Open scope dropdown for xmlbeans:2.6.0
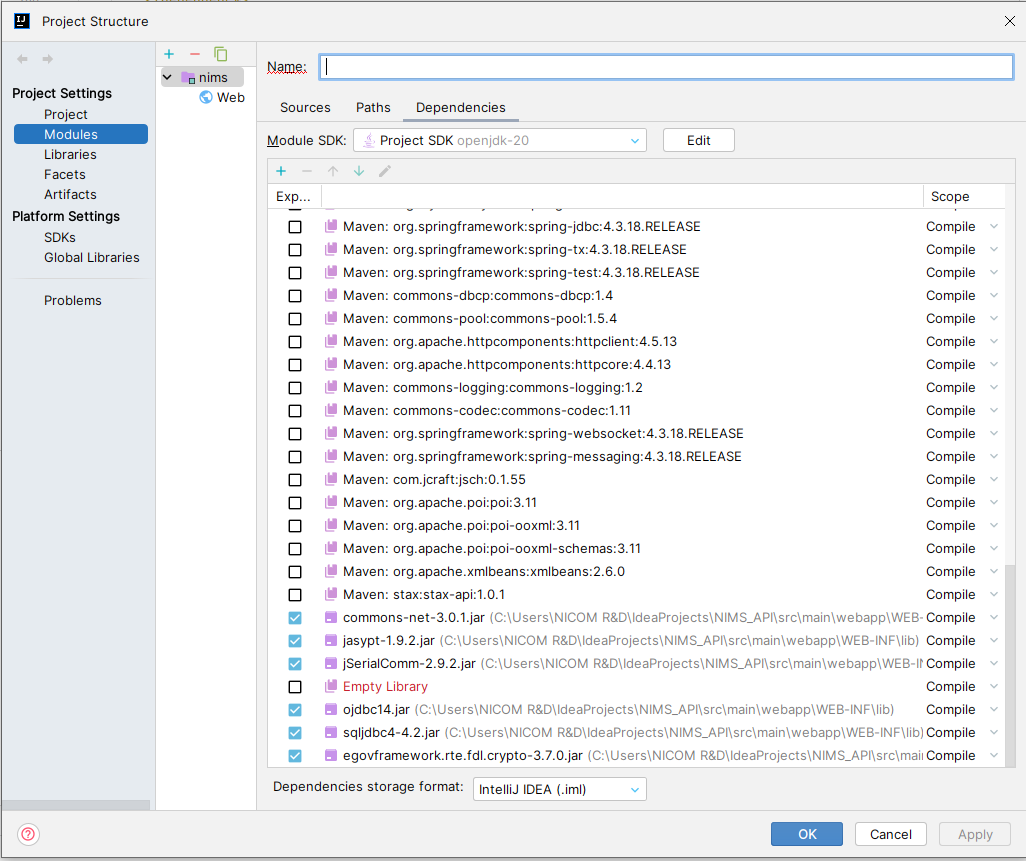The width and height of the screenshot is (1026, 861). click(994, 572)
